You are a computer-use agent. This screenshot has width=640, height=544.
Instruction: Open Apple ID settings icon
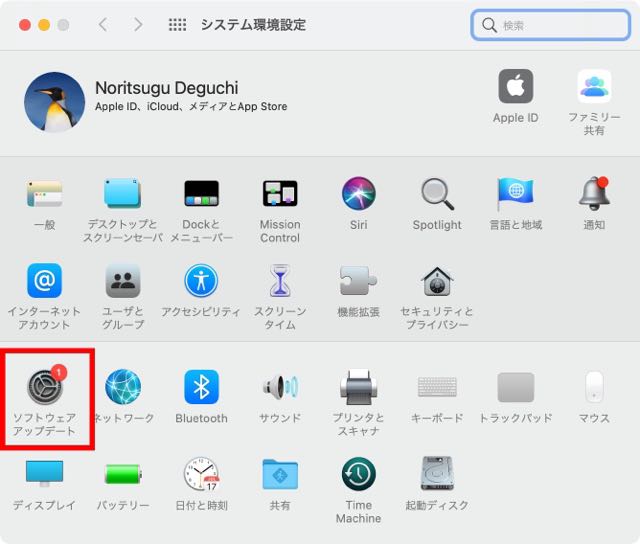[516, 86]
